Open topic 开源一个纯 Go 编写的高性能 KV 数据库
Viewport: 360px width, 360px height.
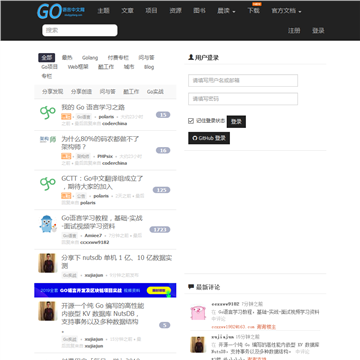(x=103, y=318)
